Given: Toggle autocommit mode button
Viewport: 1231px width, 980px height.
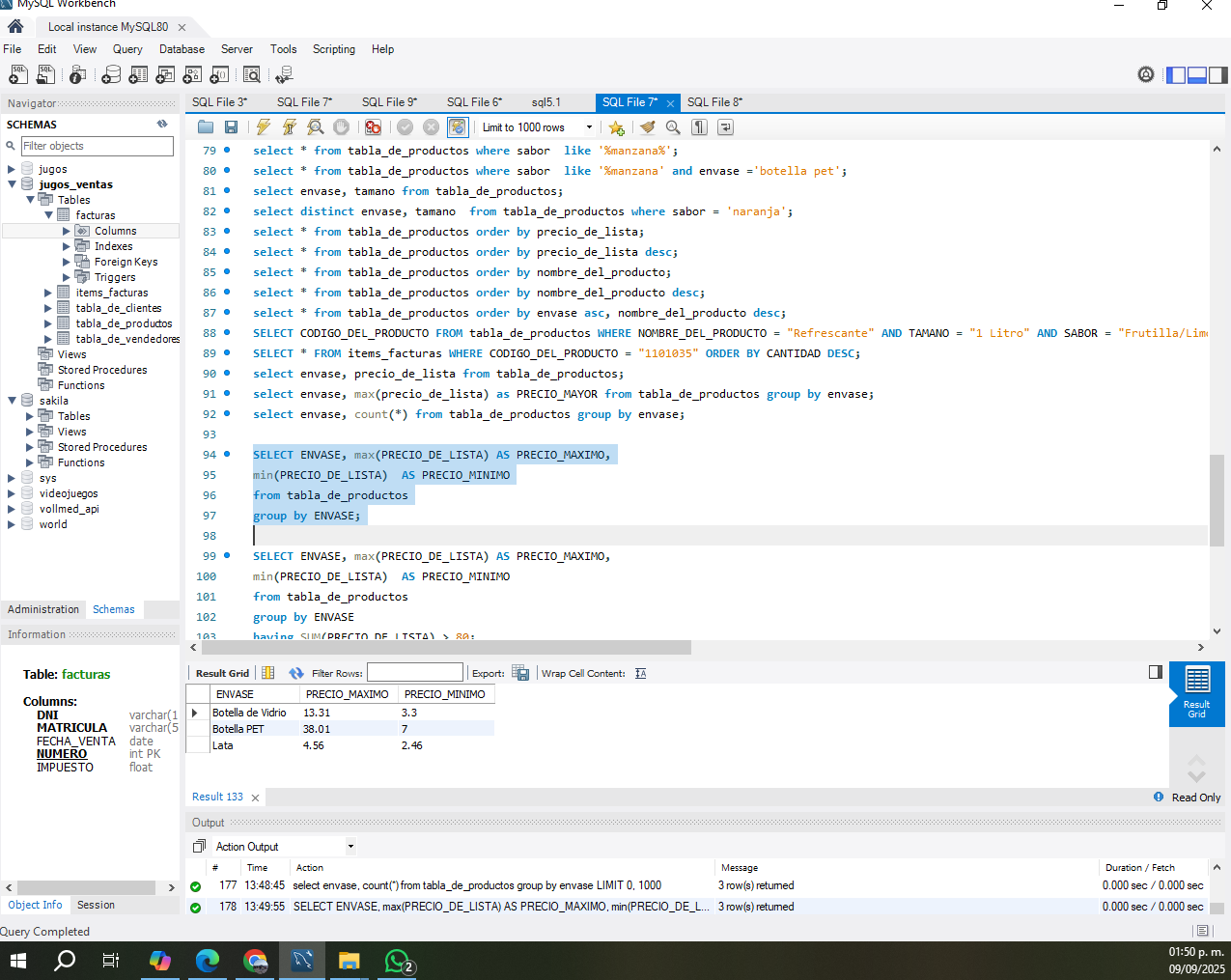Looking at the screenshot, I should point(458,127).
